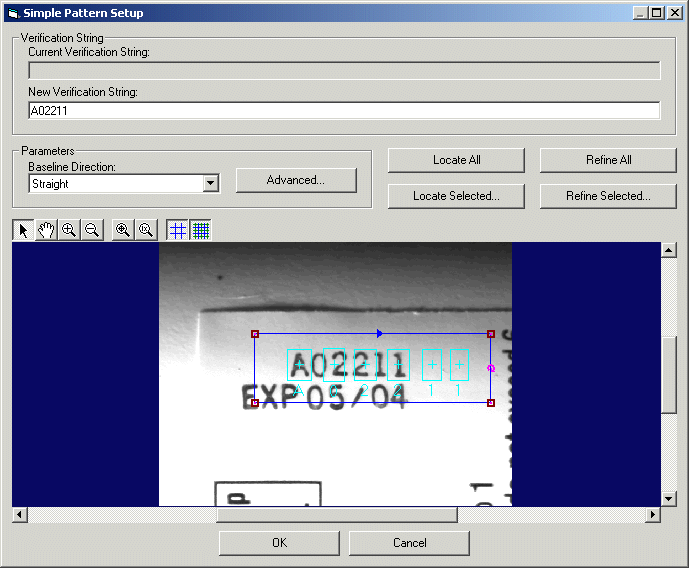689x568 pixels.
Task: Click the zoom out magnifier tool
Action: coord(91,230)
